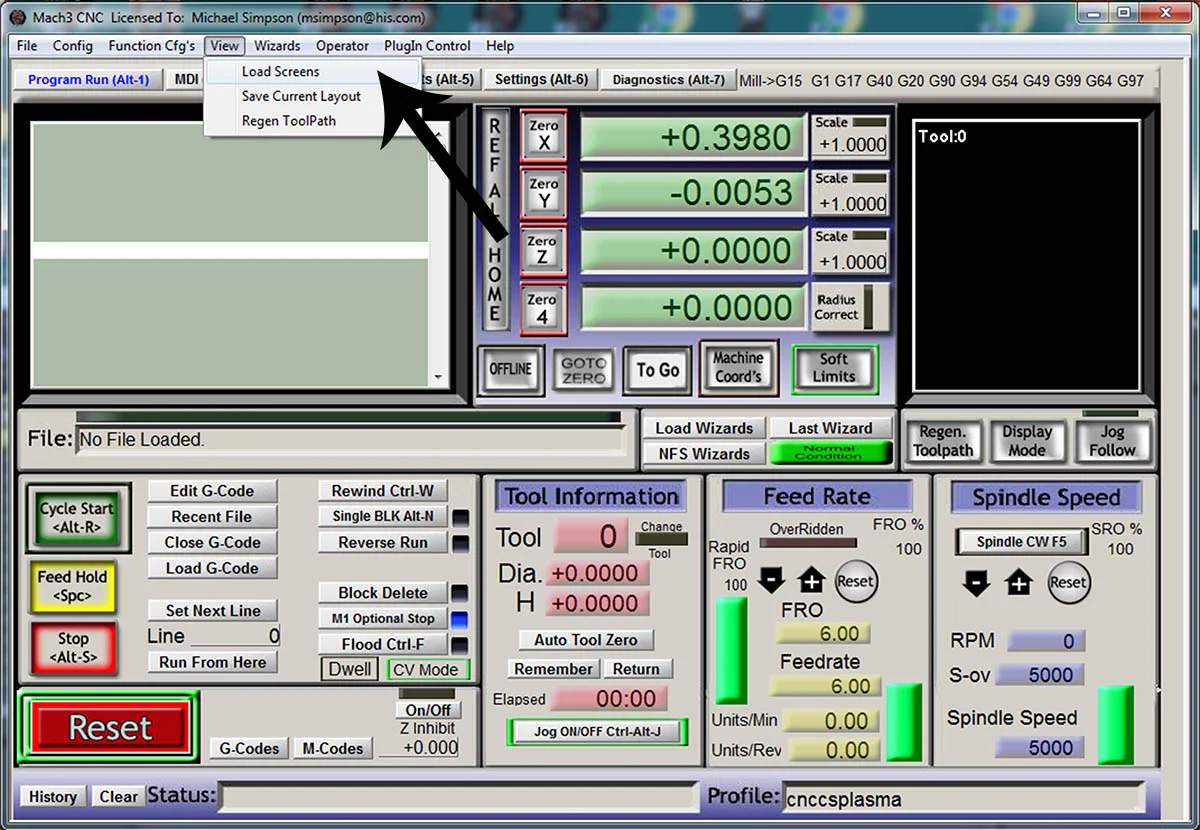Screen dimensions: 1200x830
Task: Reset the spindle speed override
Action: tap(1067, 582)
